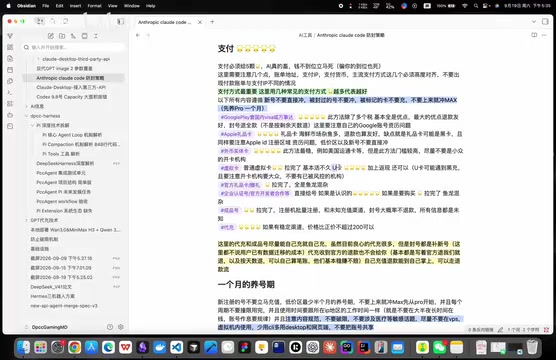Expand the AI信息 folder
Viewport: 556px width, 360px height.
coord(26,106)
